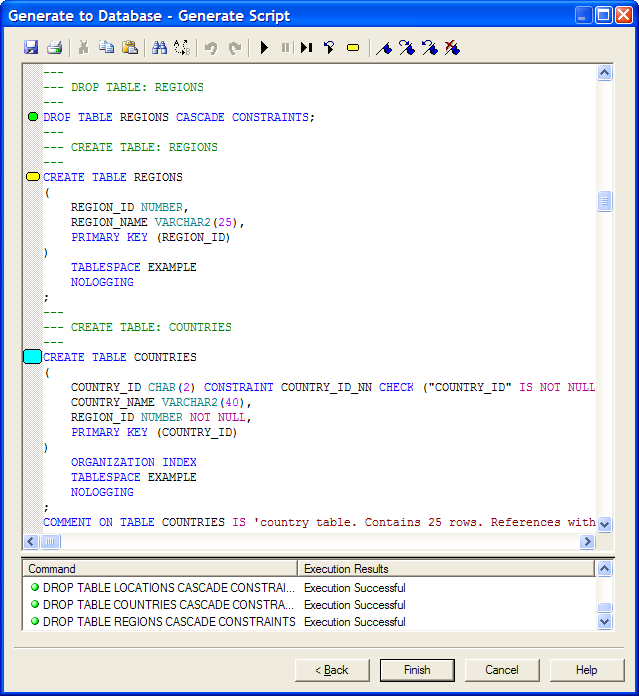Click the step execution icon
The height and width of the screenshot is (696, 639).
point(307,47)
